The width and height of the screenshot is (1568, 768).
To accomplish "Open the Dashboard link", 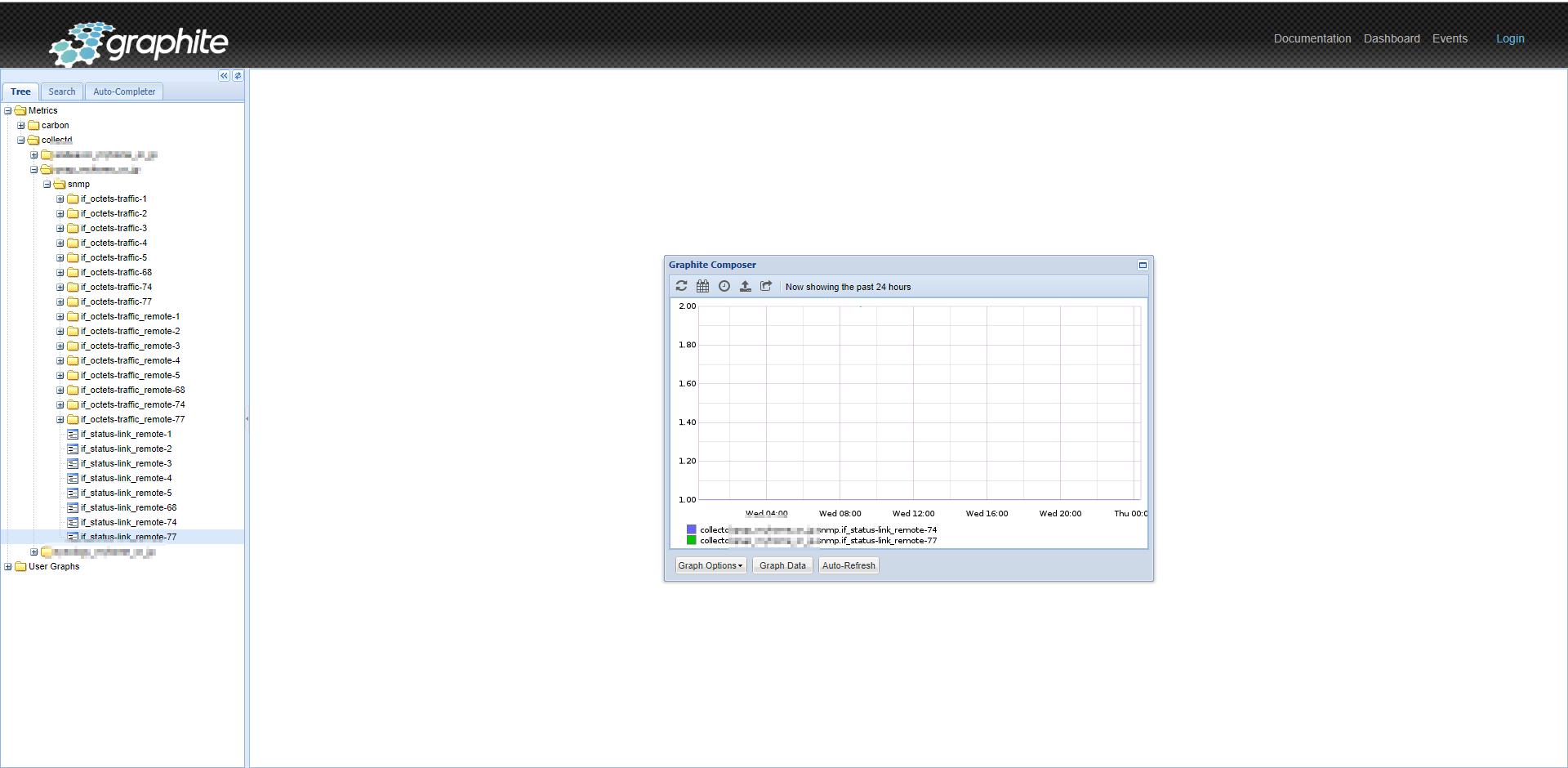I will (1392, 38).
